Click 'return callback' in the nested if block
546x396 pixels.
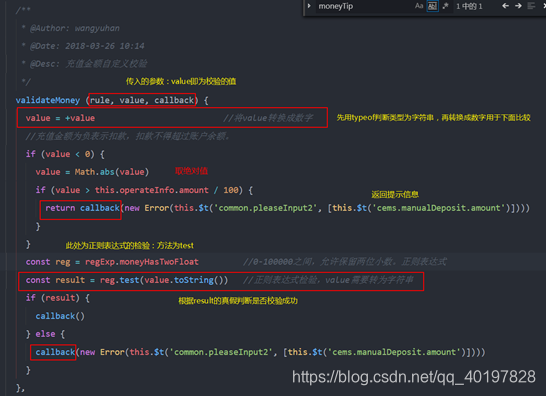(82, 208)
